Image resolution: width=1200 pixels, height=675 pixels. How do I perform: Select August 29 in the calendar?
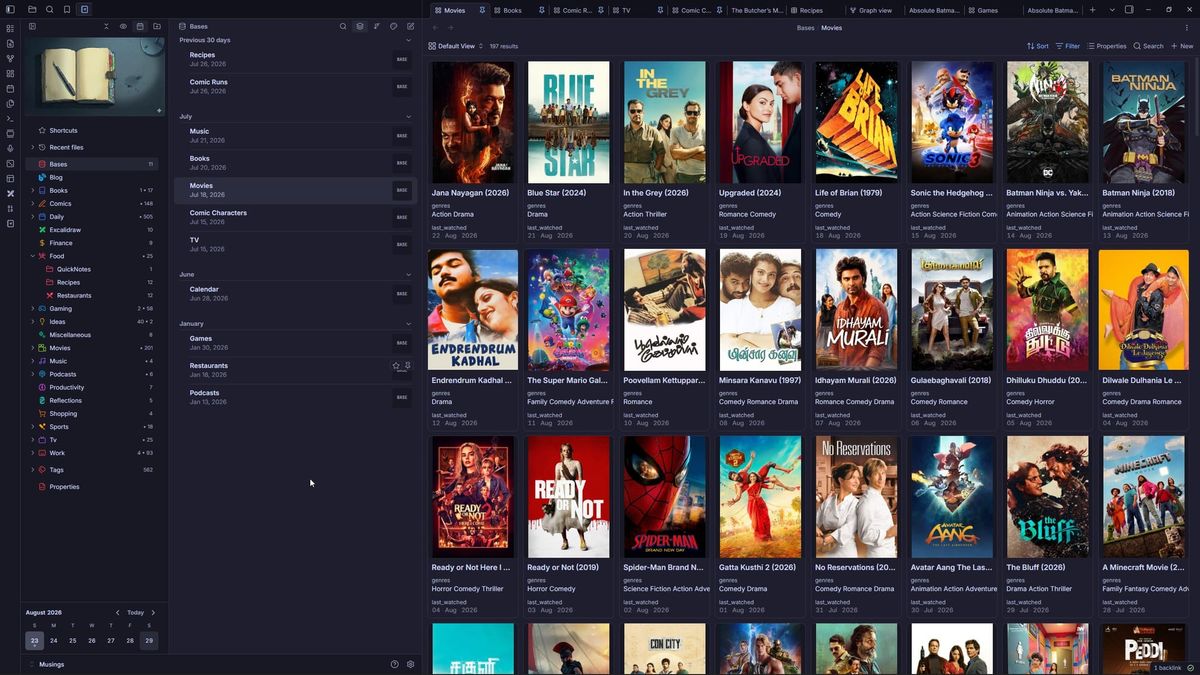pyautogui.click(x=149, y=641)
